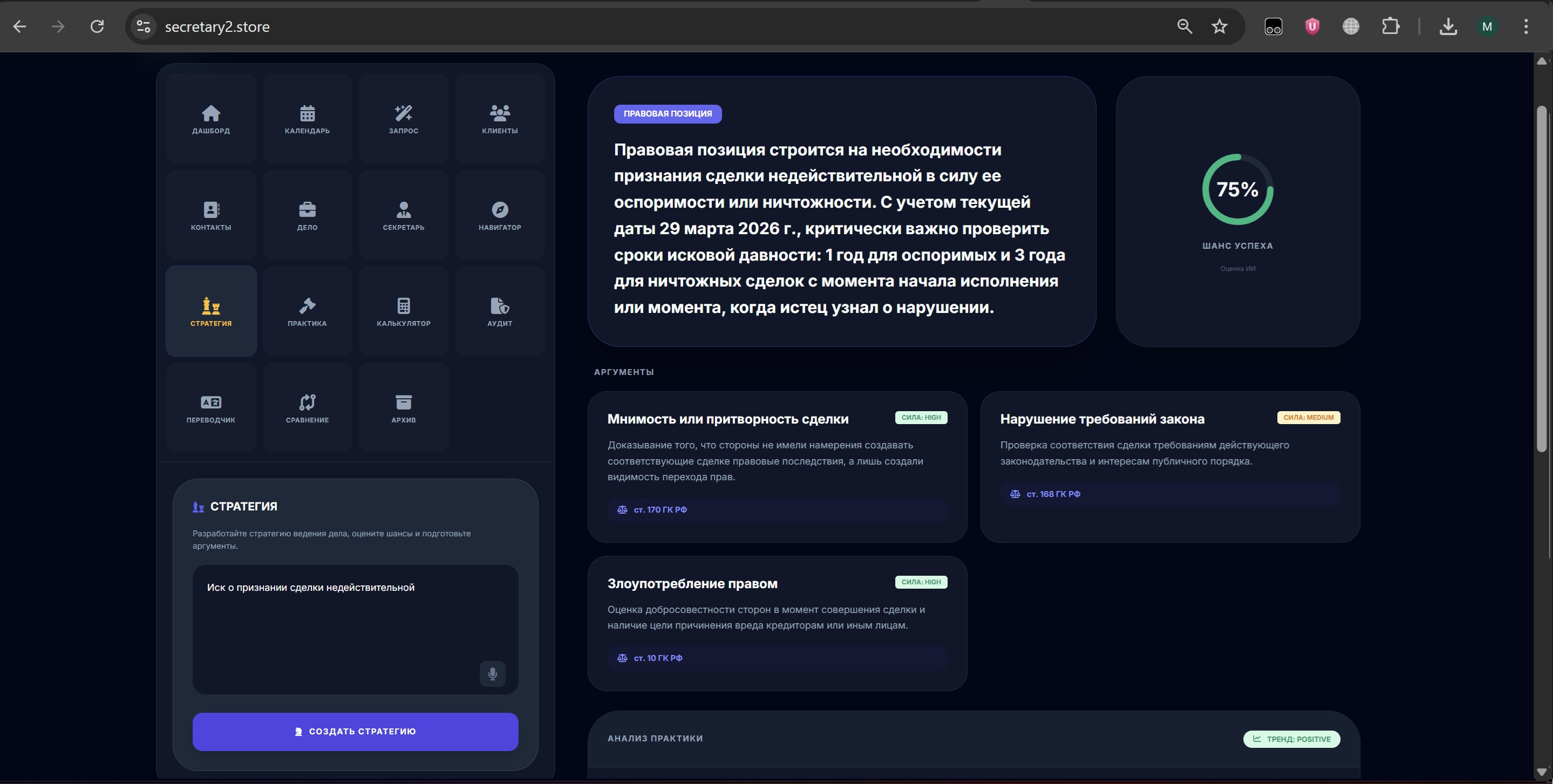
Task: Open the Календарь calendar tile
Action: [x=307, y=119]
